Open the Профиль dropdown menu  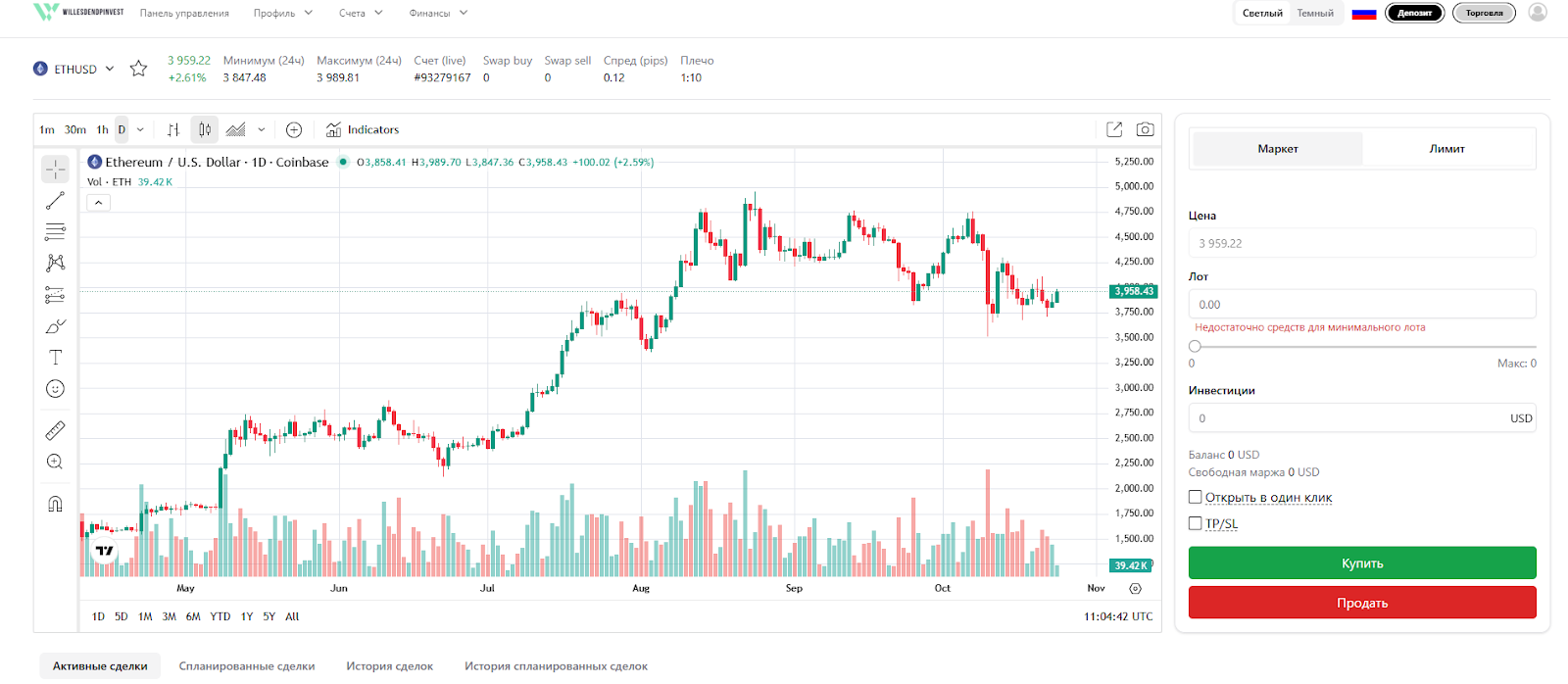click(282, 14)
